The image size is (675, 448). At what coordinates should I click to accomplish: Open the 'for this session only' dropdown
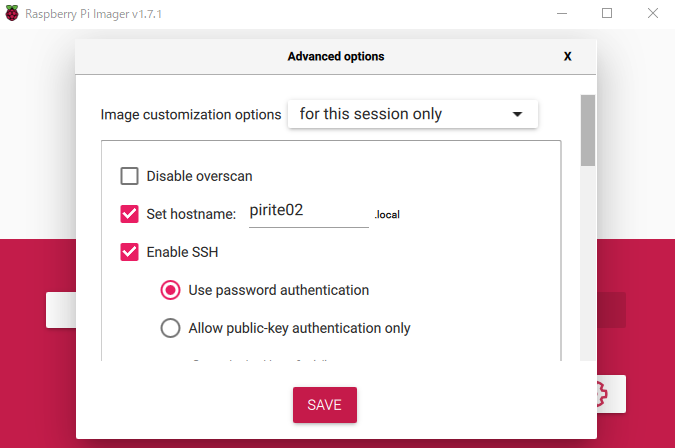(412, 114)
